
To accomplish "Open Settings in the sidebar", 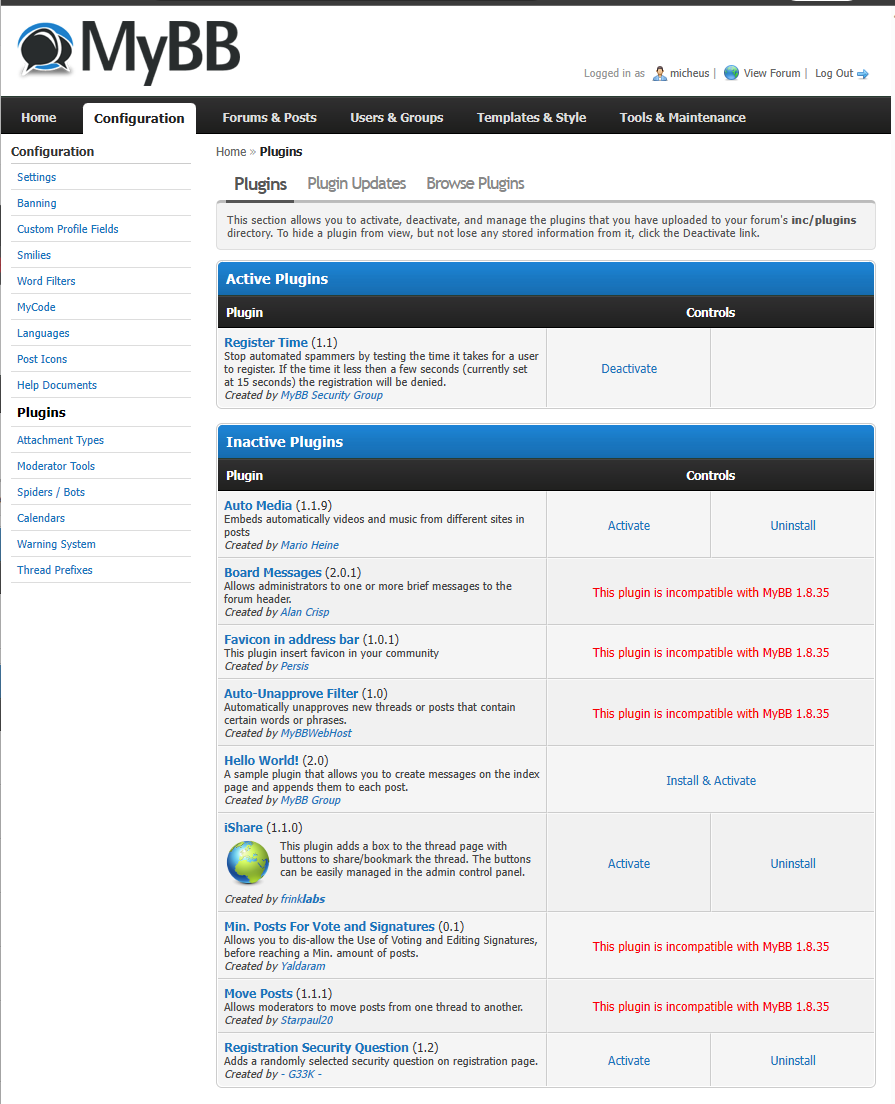I will [37, 177].
